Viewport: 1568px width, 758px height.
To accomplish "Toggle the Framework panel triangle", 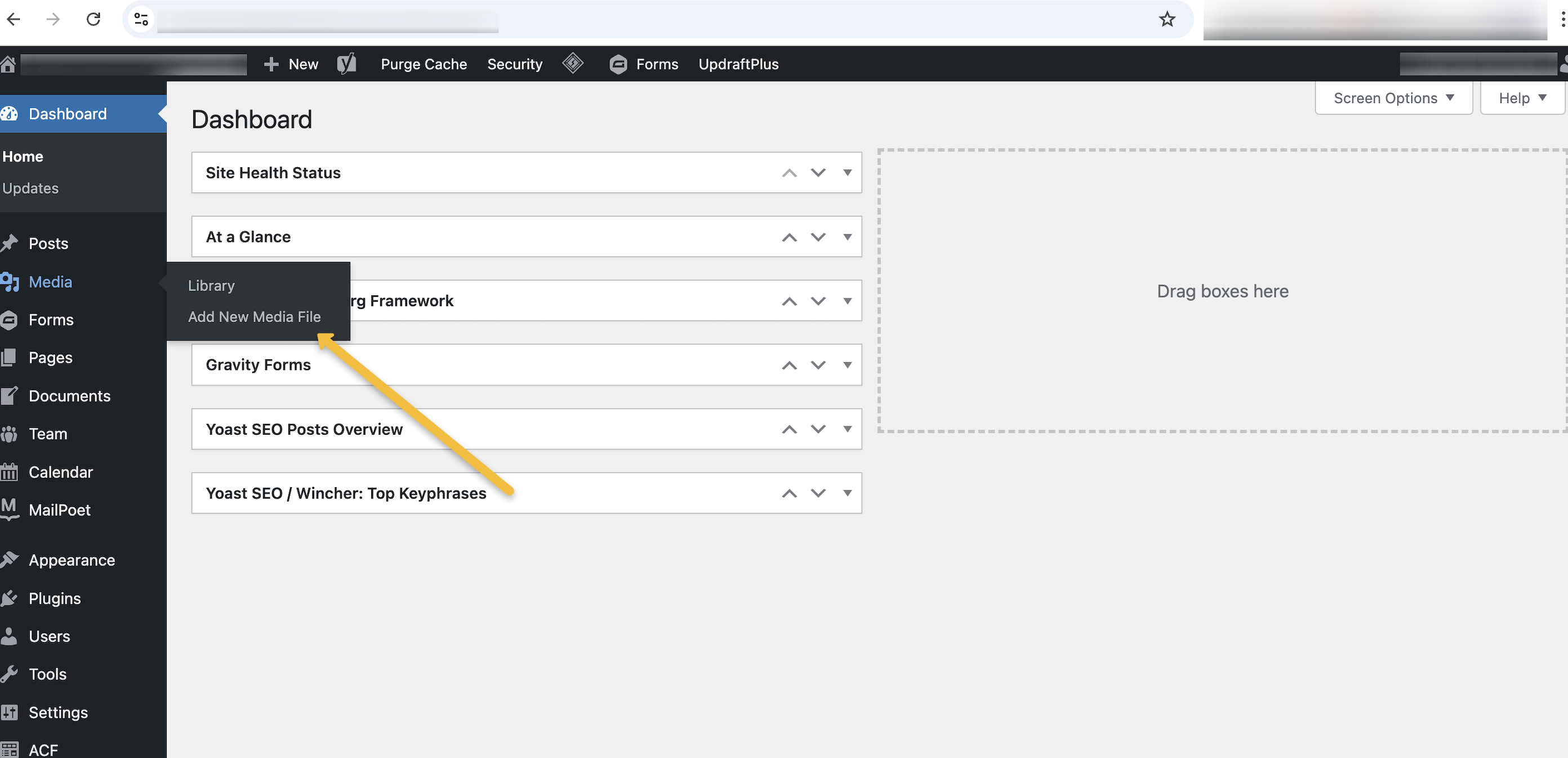I will tap(847, 301).
